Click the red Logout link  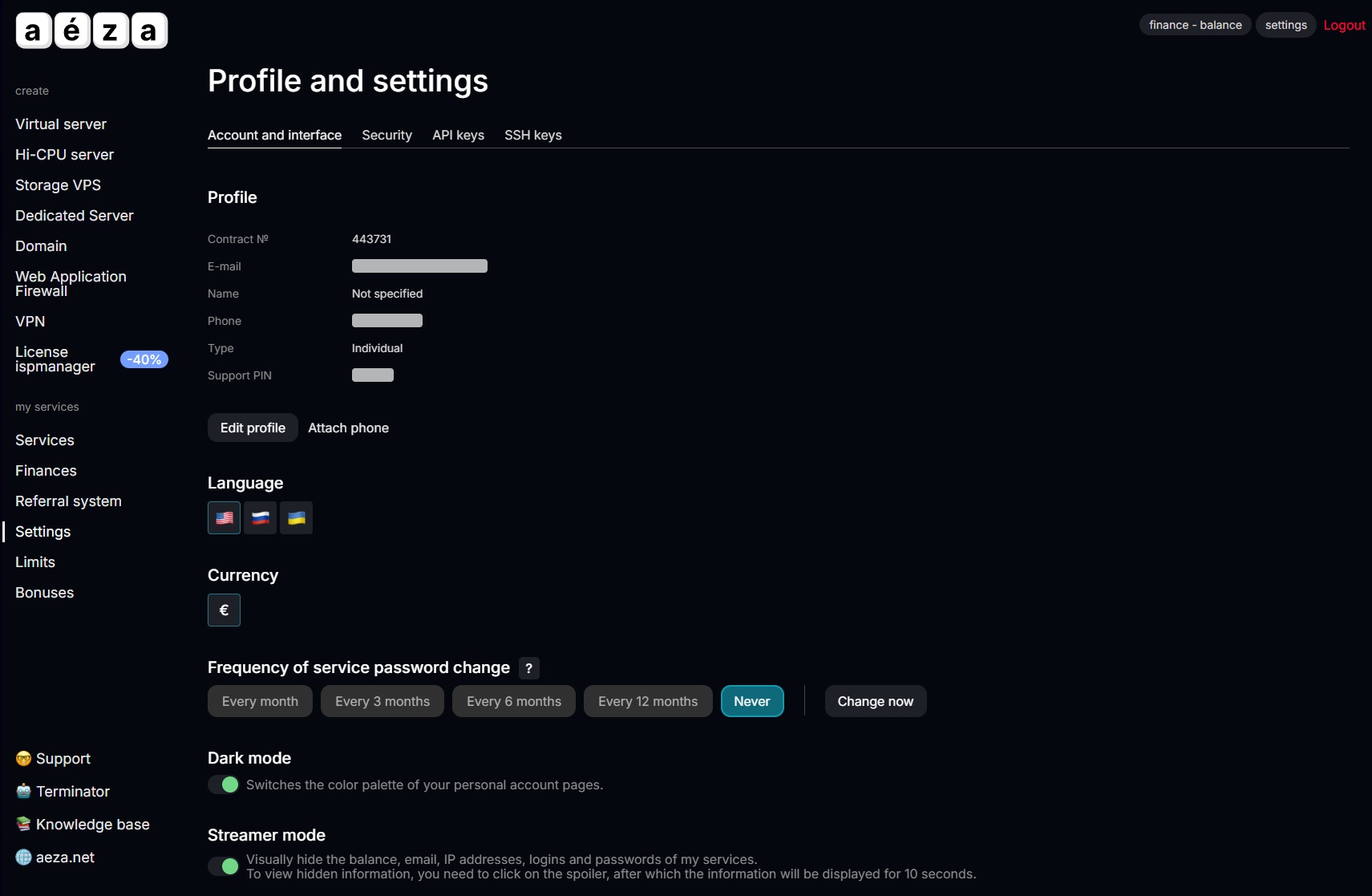click(x=1344, y=25)
